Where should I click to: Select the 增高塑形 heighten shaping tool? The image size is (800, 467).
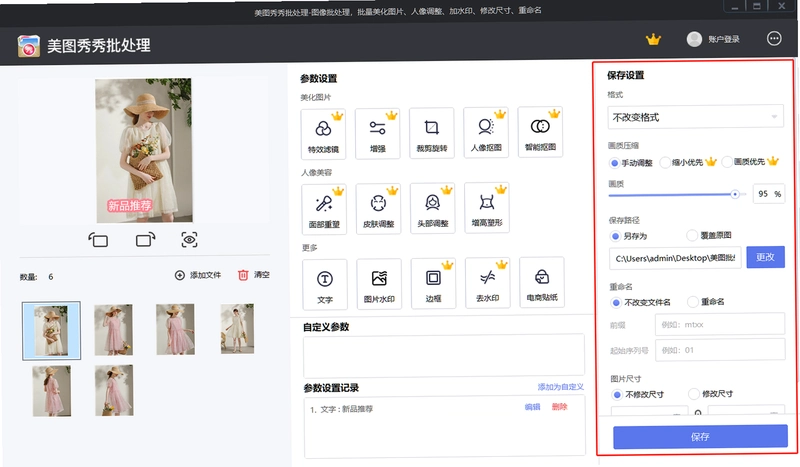(x=487, y=207)
